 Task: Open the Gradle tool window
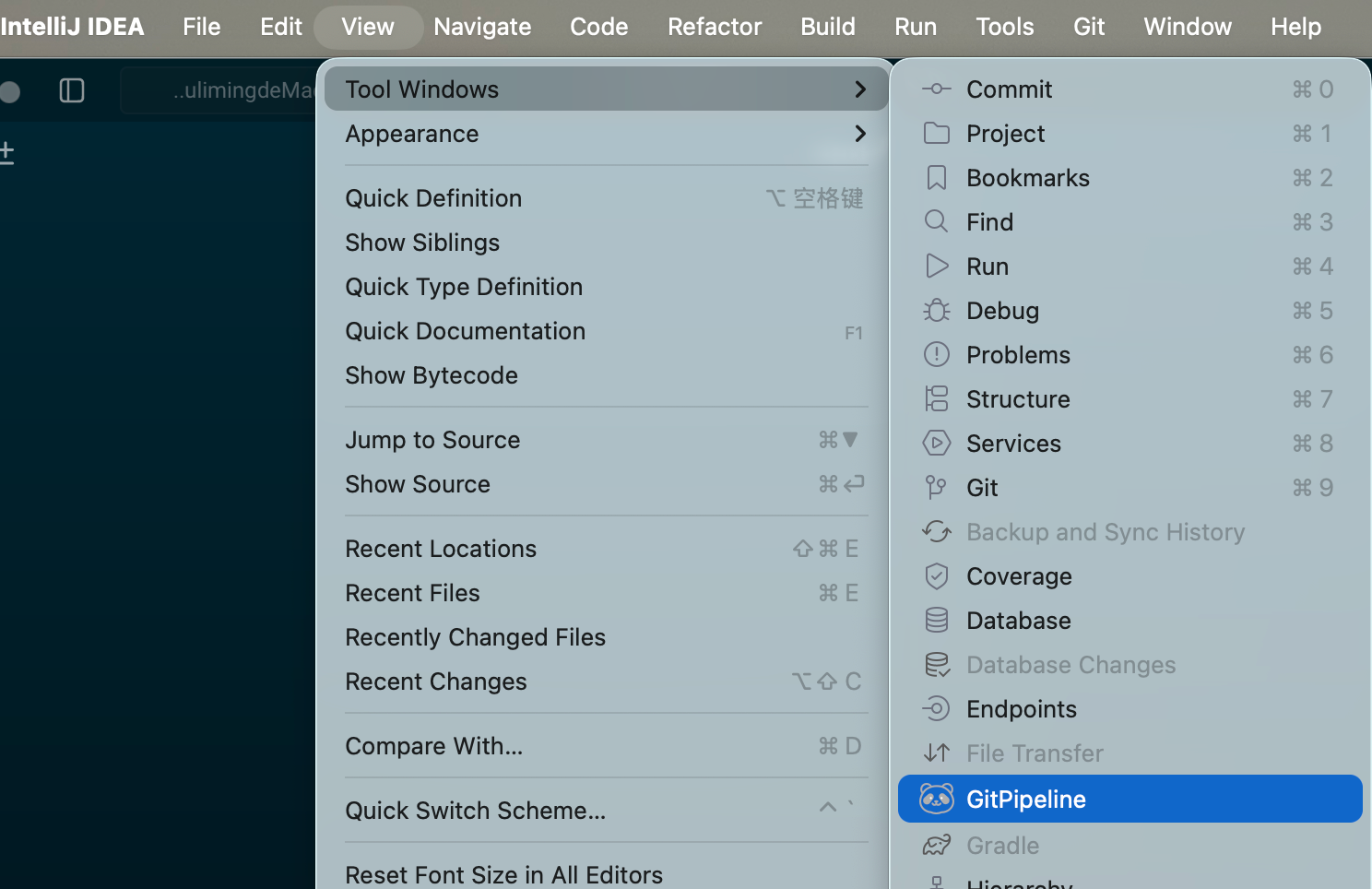(x=1001, y=845)
